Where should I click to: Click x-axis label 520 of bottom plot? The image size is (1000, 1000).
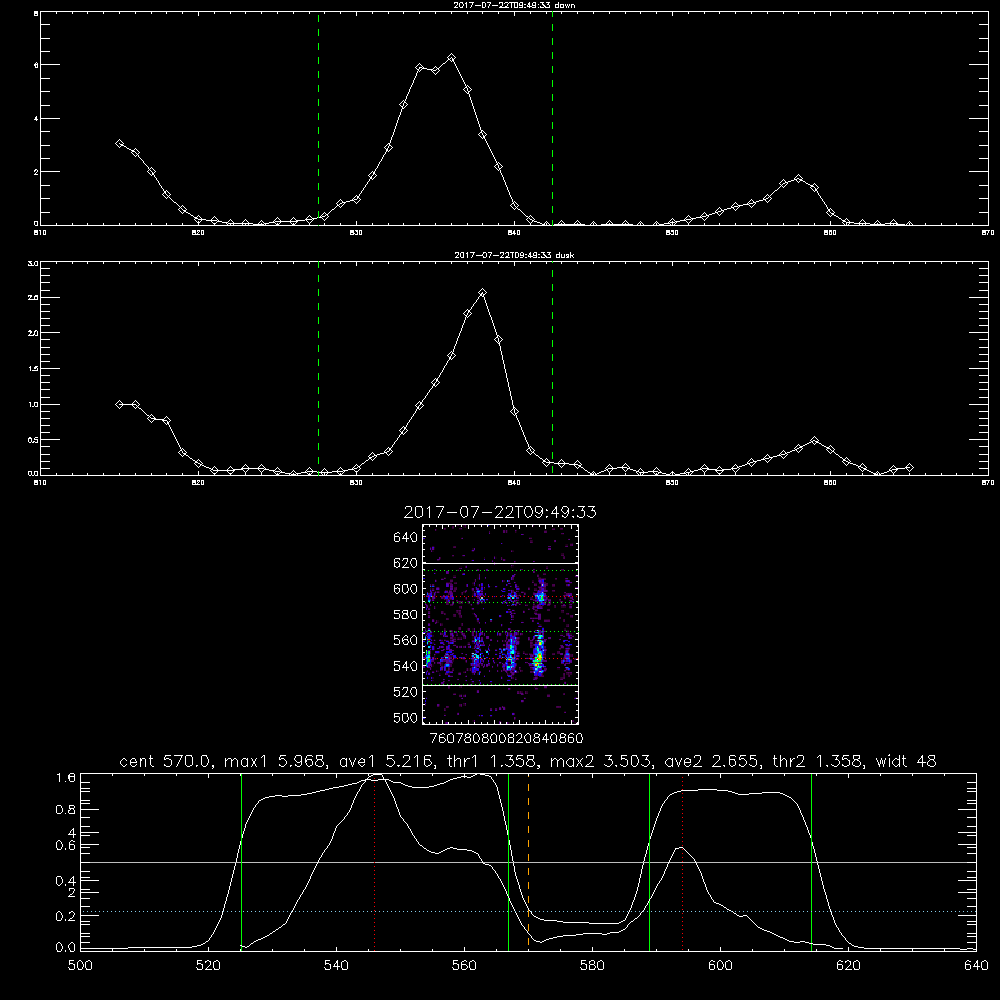tap(208, 966)
